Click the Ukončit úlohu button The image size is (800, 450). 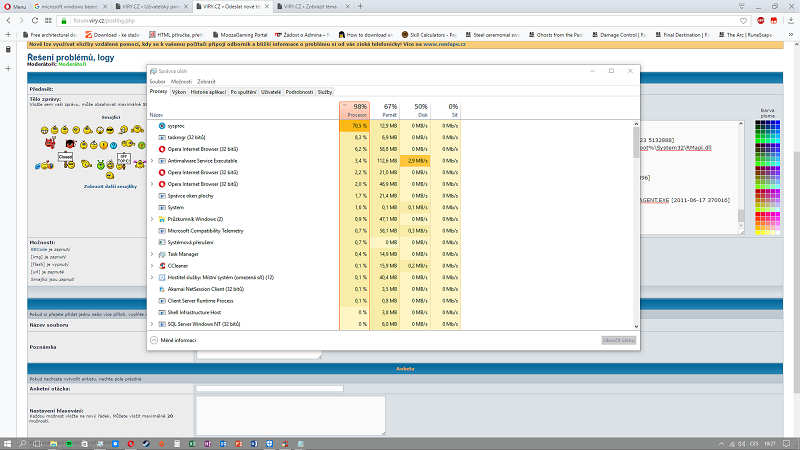[x=618, y=340]
